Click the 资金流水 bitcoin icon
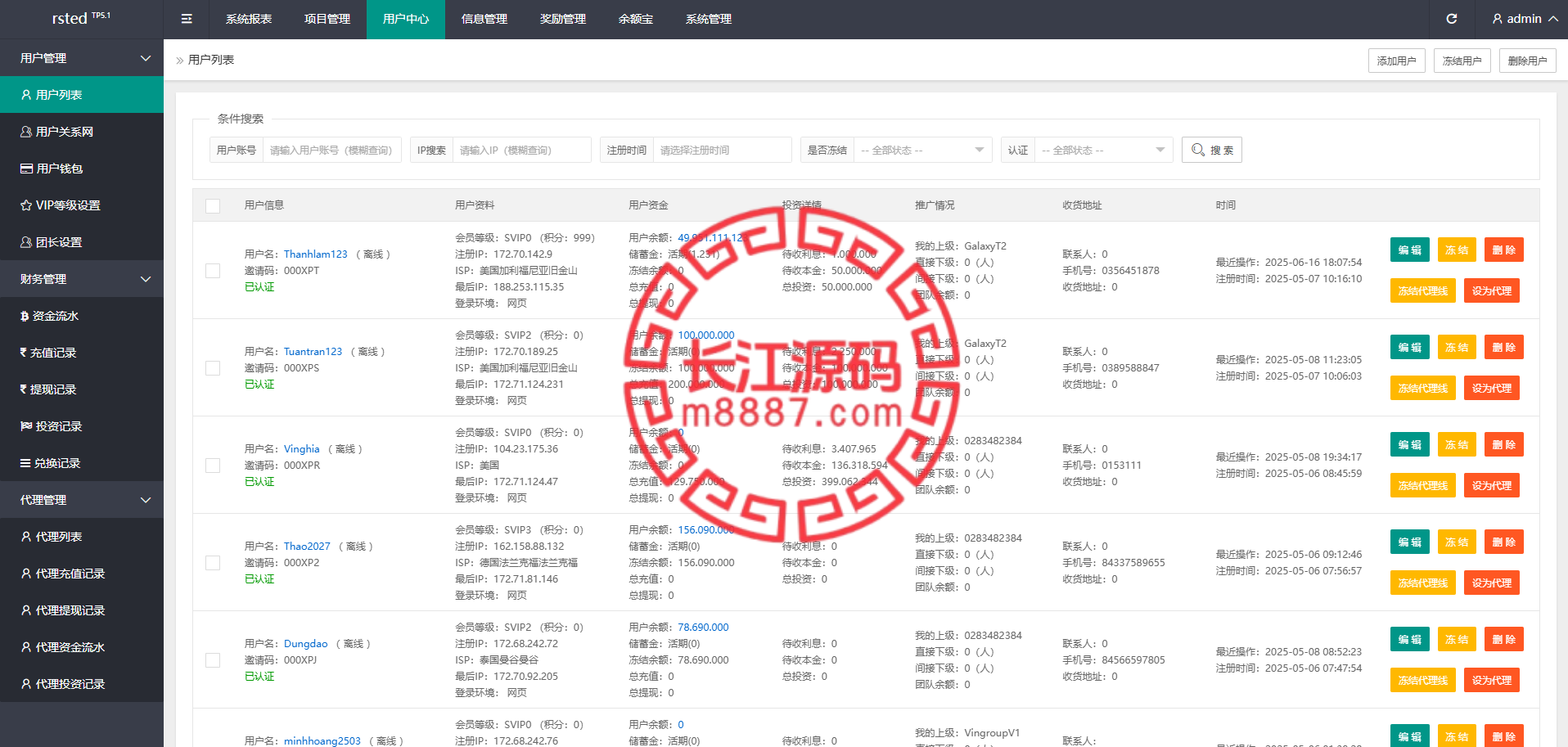The width and height of the screenshot is (1568, 747). click(25, 316)
